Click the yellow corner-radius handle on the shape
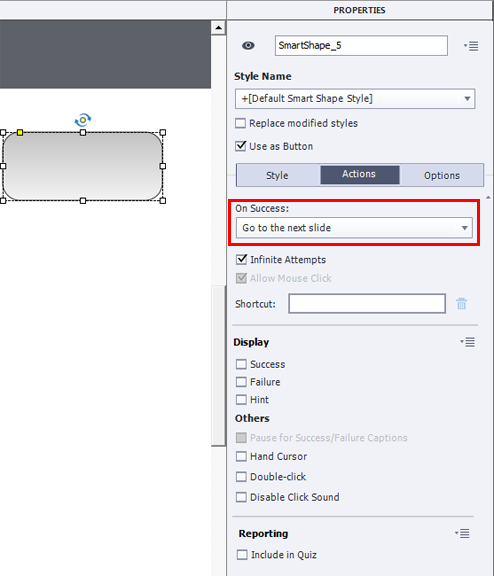 pyautogui.click(x=20, y=132)
